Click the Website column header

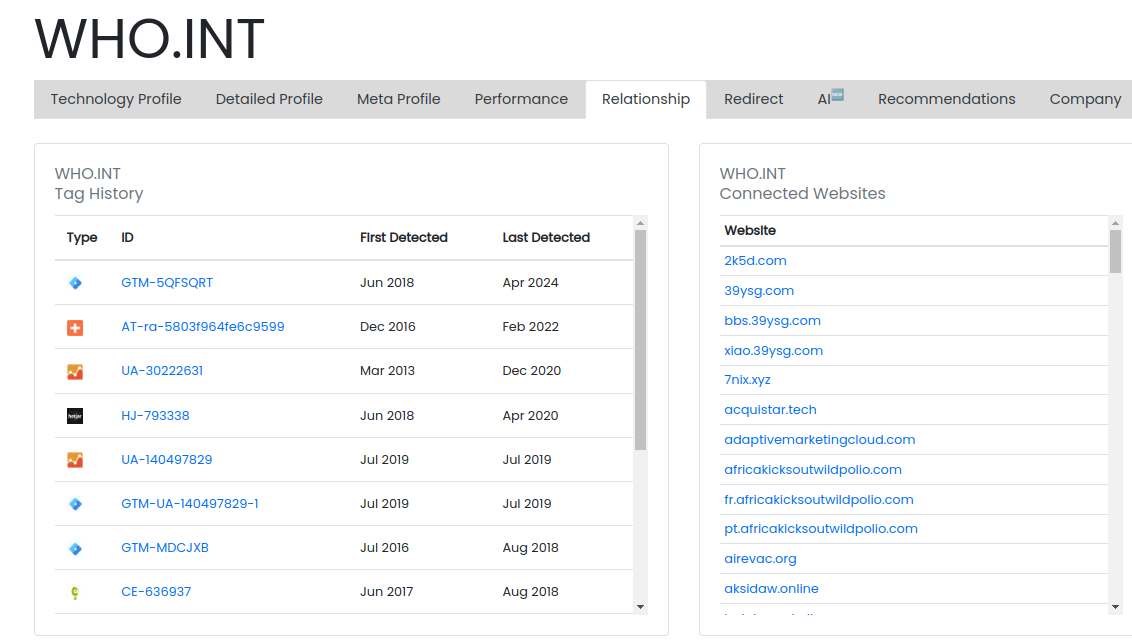pyautogui.click(x=750, y=230)
